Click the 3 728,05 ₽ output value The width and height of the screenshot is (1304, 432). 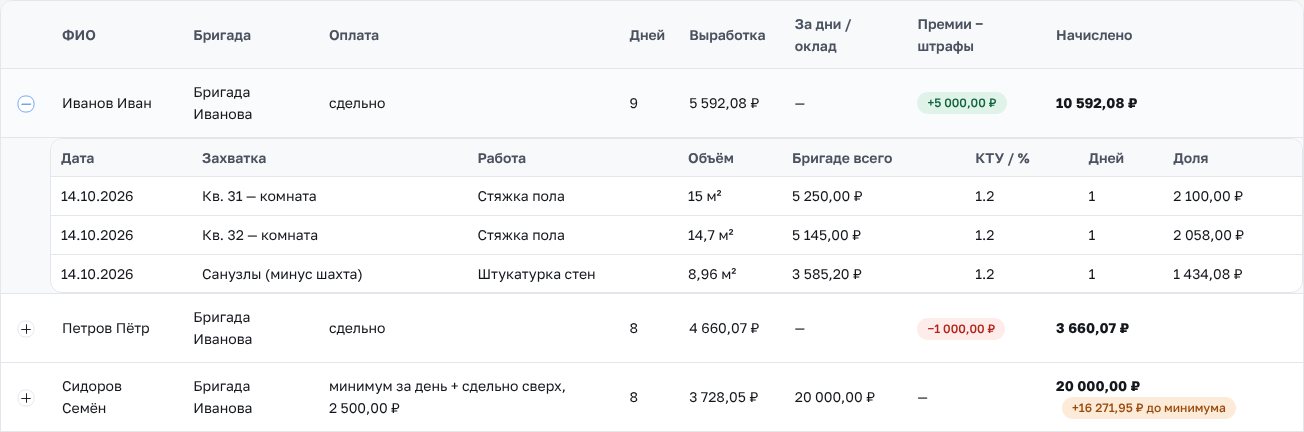[724, 397]
